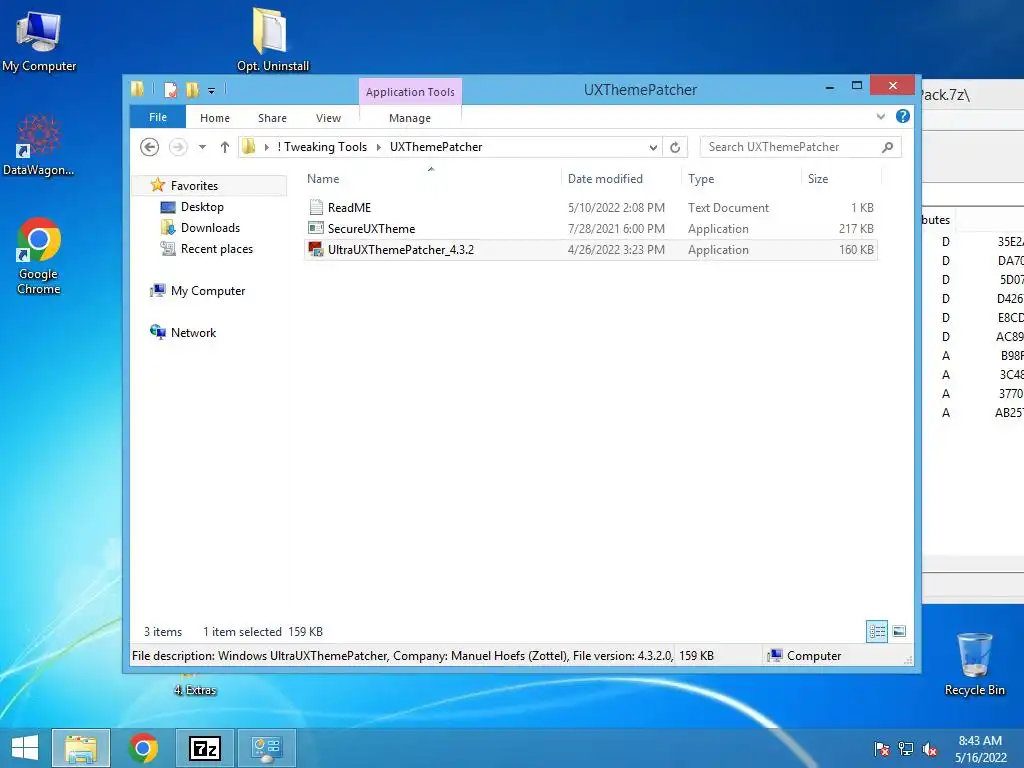Expand breadcrumb arrow before Tweaking Tools
Viewport: 1024px width, 768px height.
(x=266, y=147)
